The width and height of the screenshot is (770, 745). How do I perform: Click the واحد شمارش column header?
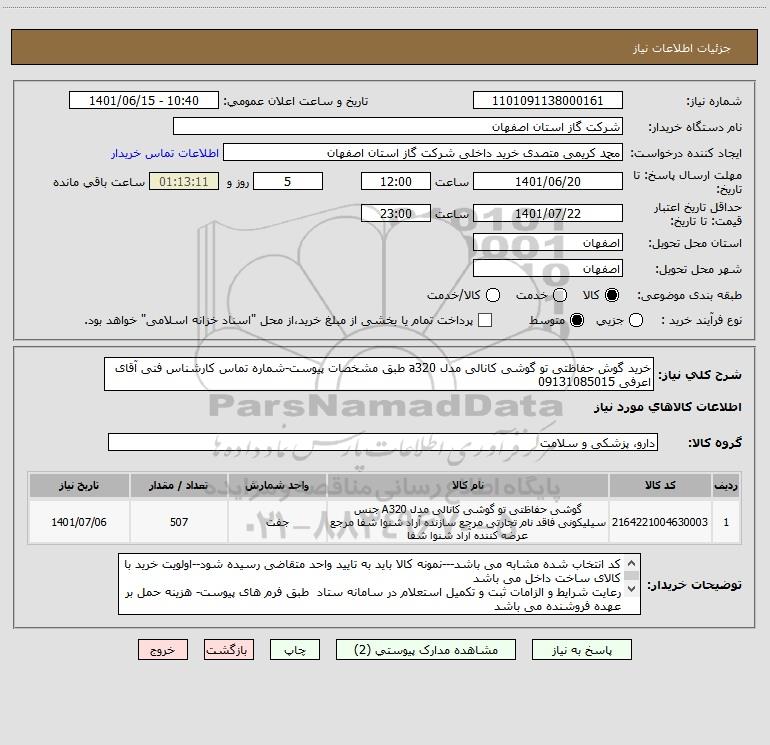[277, 485]
